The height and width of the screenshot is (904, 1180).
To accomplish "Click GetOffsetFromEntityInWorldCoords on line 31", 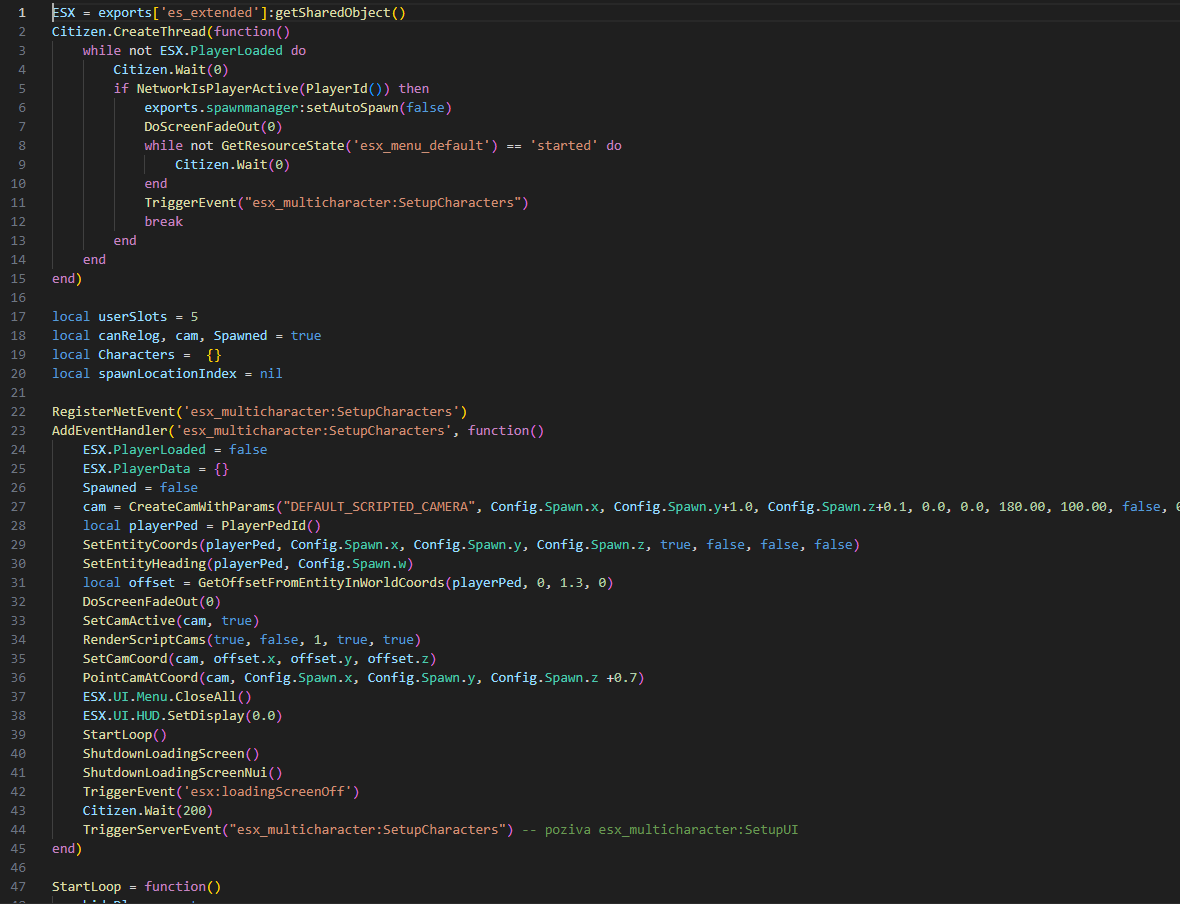I will point(321,583).
